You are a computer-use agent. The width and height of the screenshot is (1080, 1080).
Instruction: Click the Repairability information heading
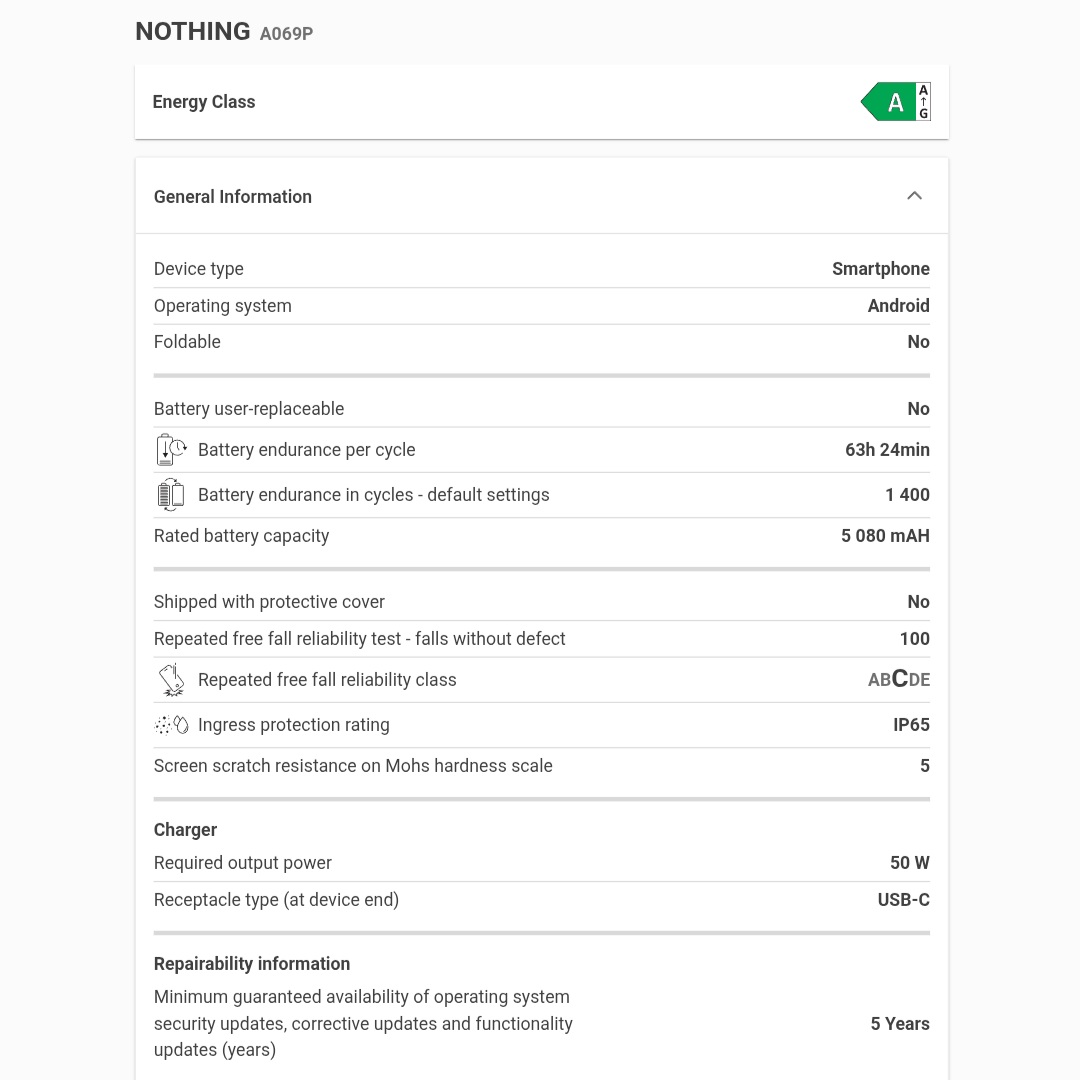point(251,963)
